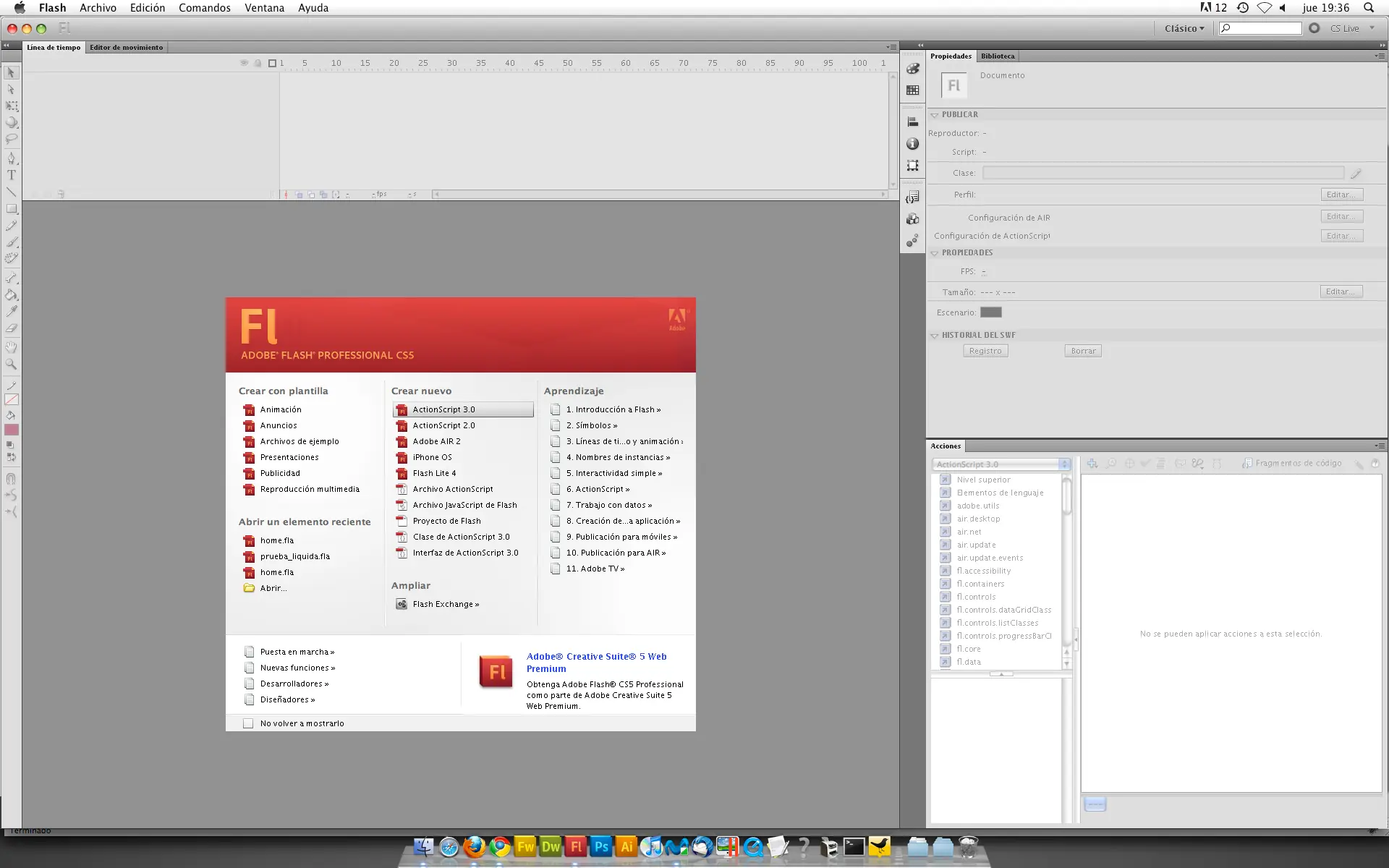
Task: Toggle timeline show/hide all layers eye
Action: 244,63
